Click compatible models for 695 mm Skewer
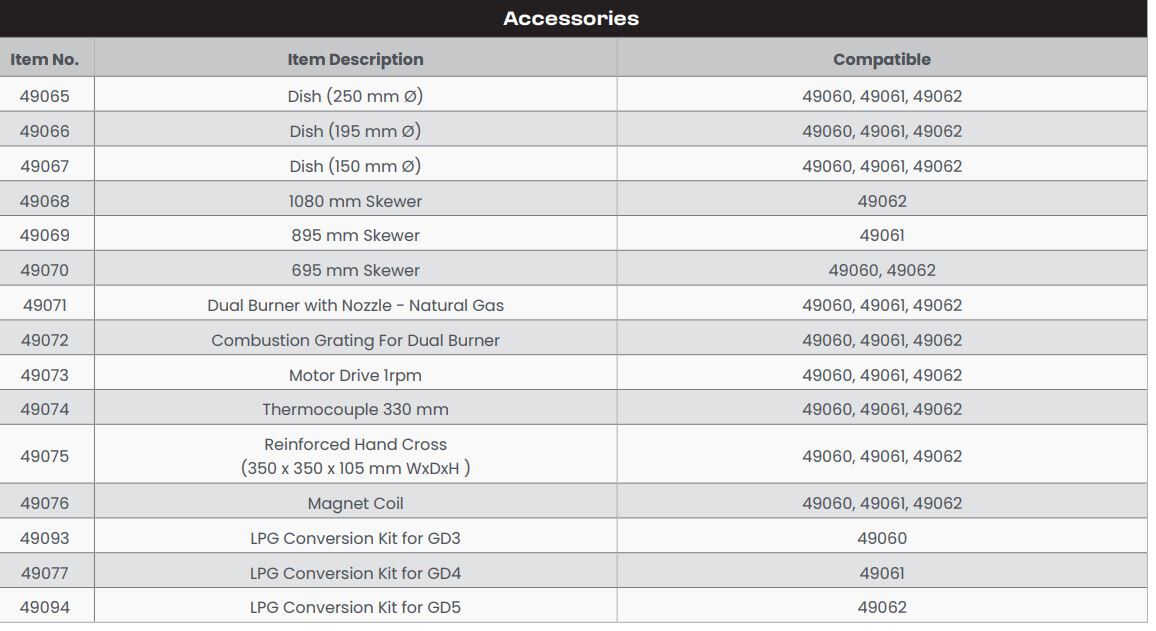1156x631 pixels. click(881, 270)
